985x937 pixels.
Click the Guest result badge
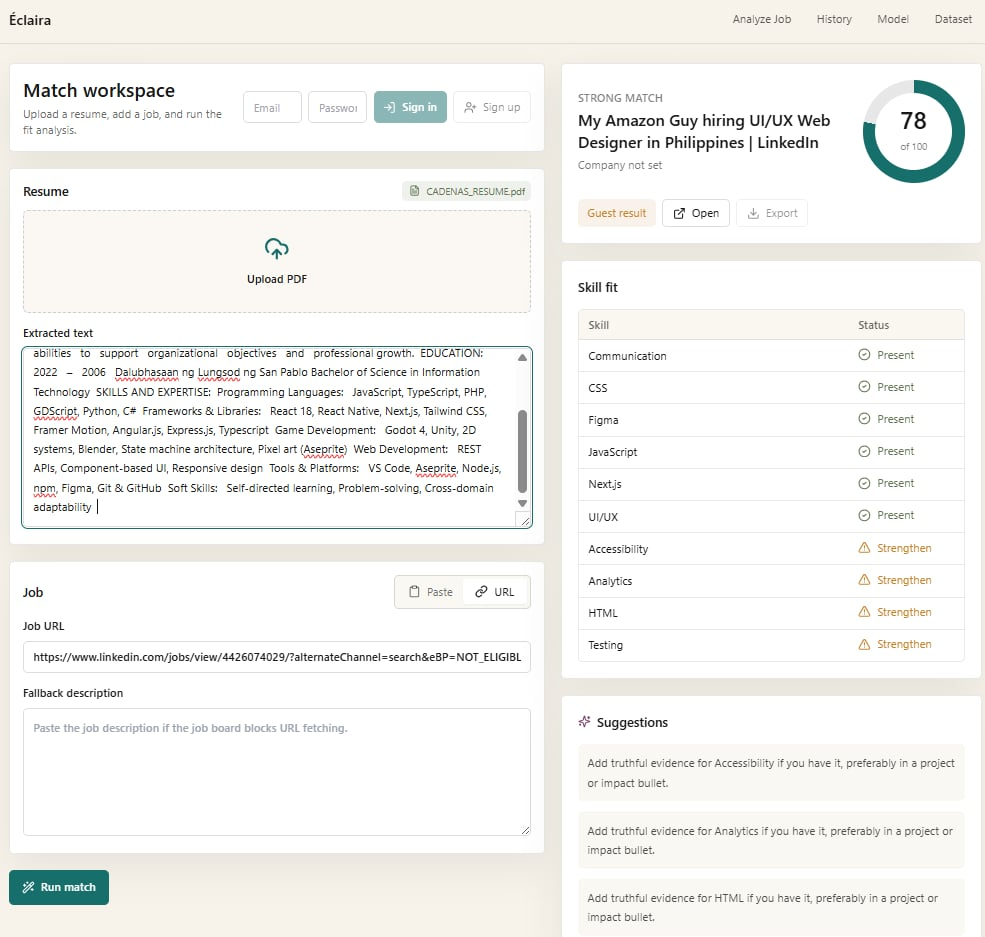[616, 214]
